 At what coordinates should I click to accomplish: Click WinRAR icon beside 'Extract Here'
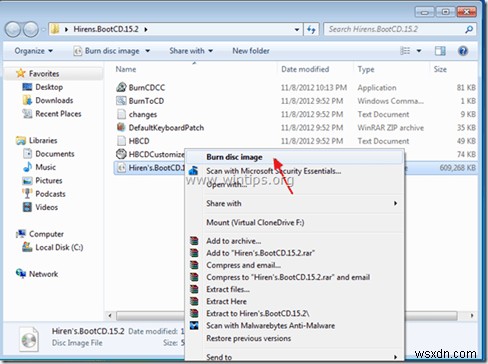coord(194,301)
